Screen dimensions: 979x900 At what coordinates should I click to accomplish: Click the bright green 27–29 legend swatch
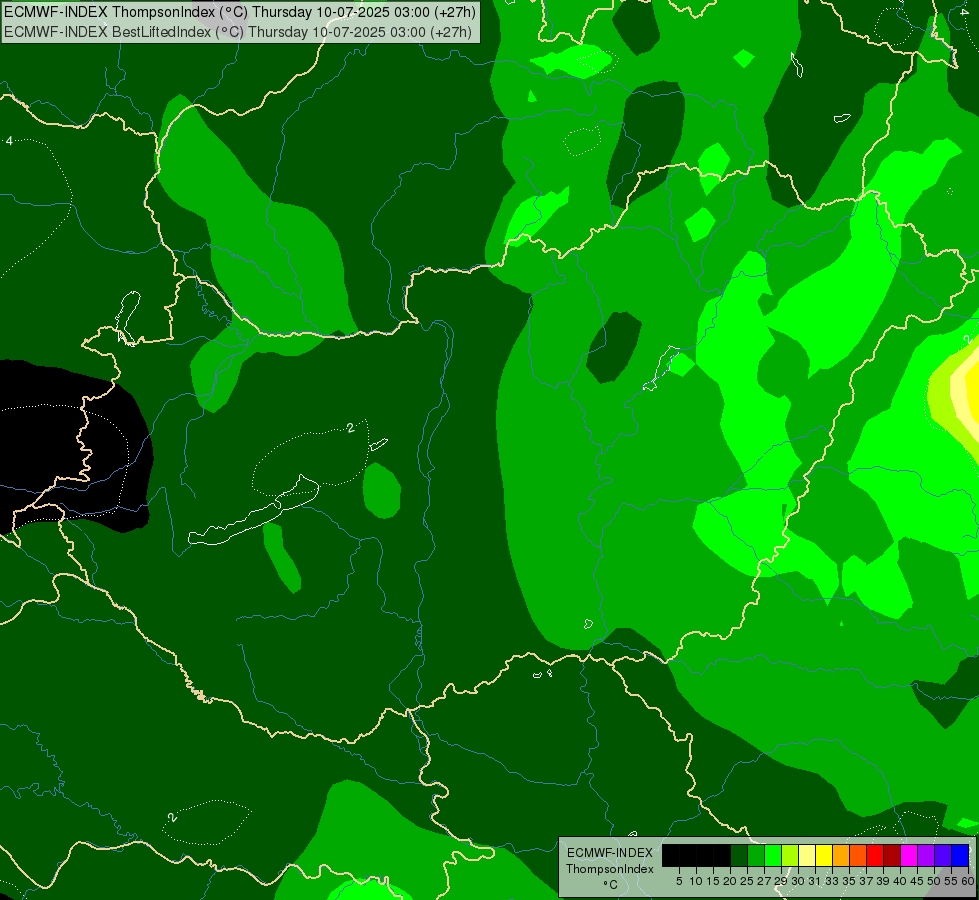773,855
